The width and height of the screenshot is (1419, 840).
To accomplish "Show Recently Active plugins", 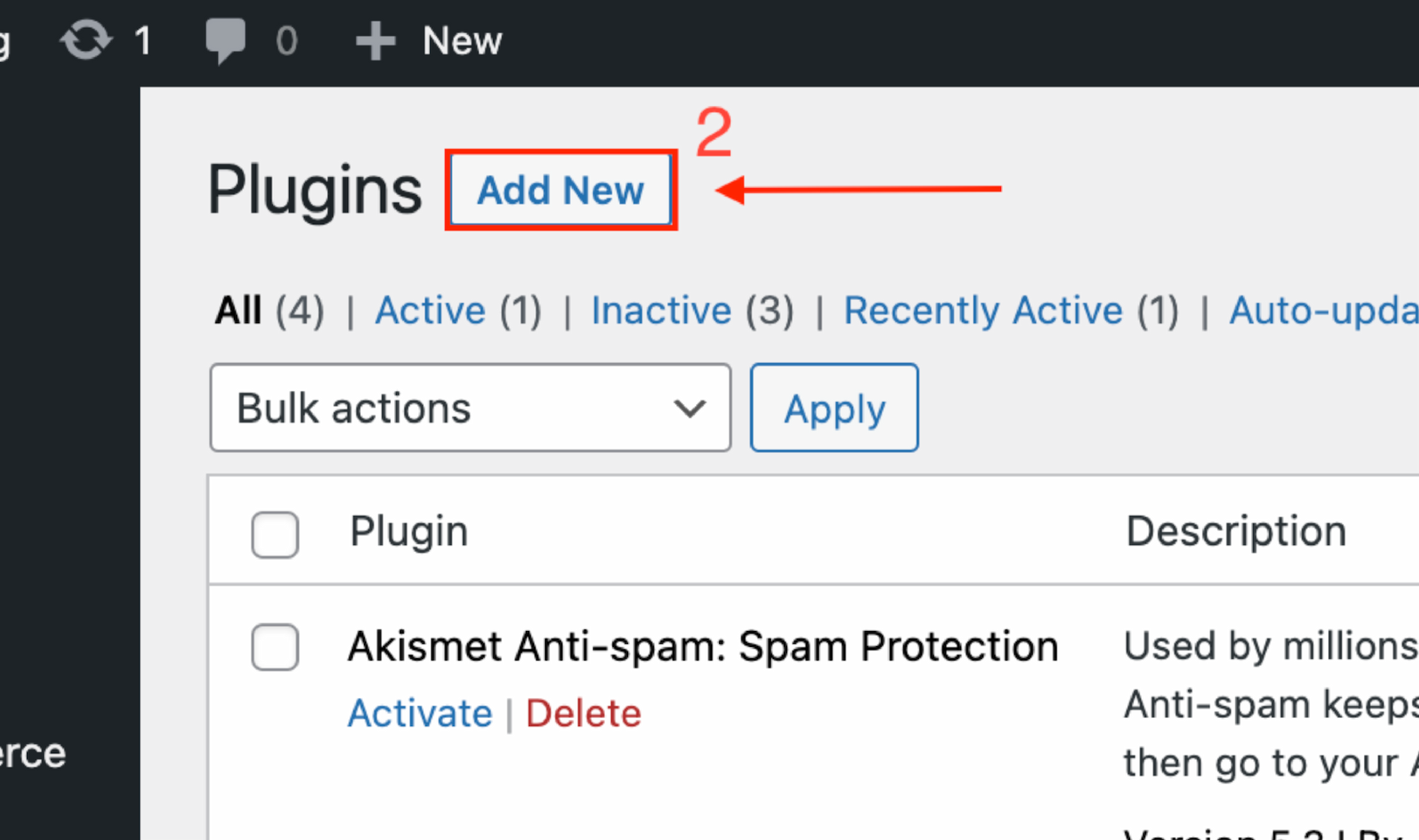I will [x=982, y=310].
